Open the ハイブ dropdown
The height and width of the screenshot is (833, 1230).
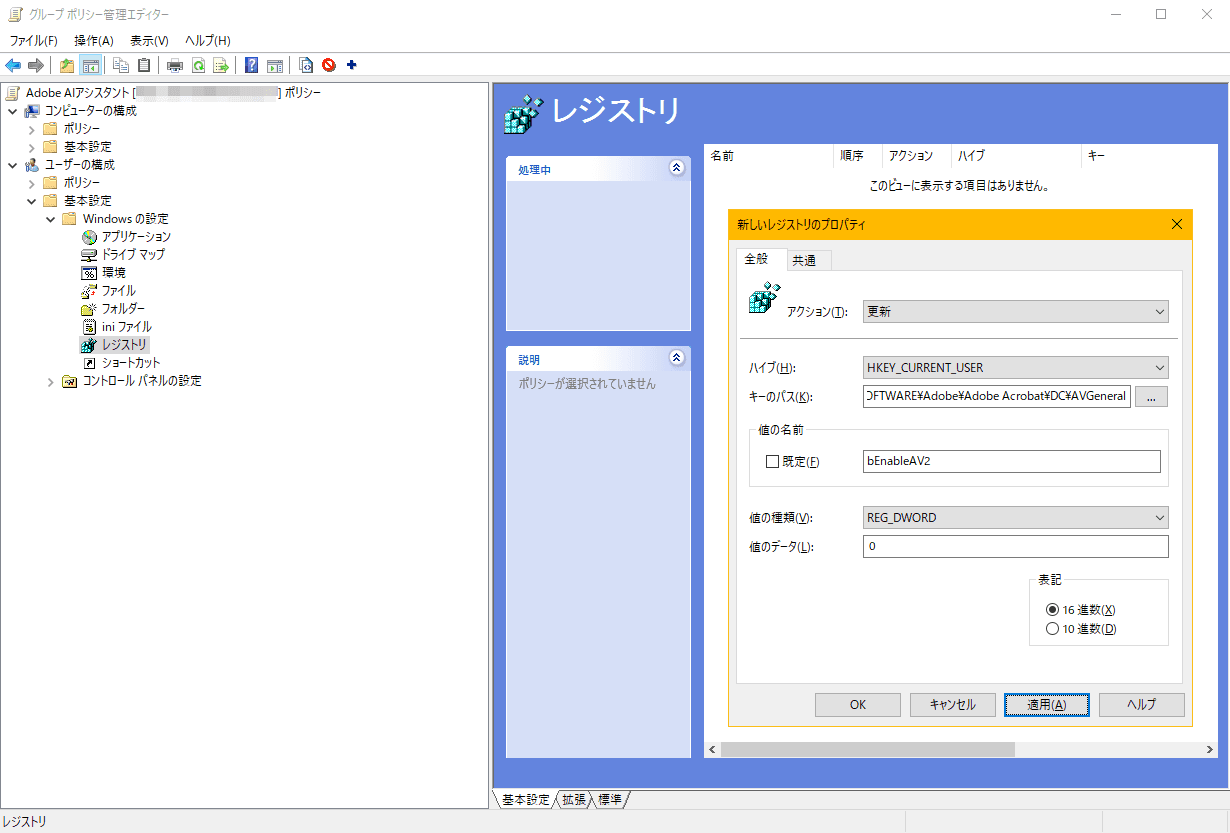tap(1016, 368)
